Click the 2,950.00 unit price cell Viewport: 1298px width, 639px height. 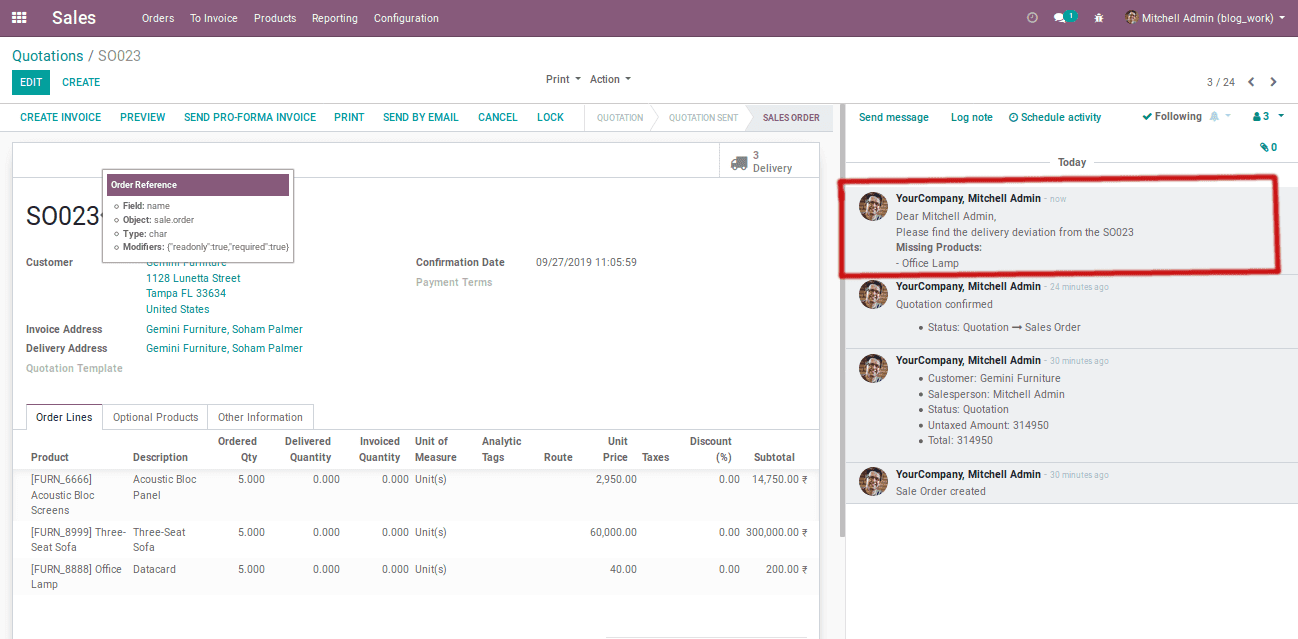coord(616,479)
